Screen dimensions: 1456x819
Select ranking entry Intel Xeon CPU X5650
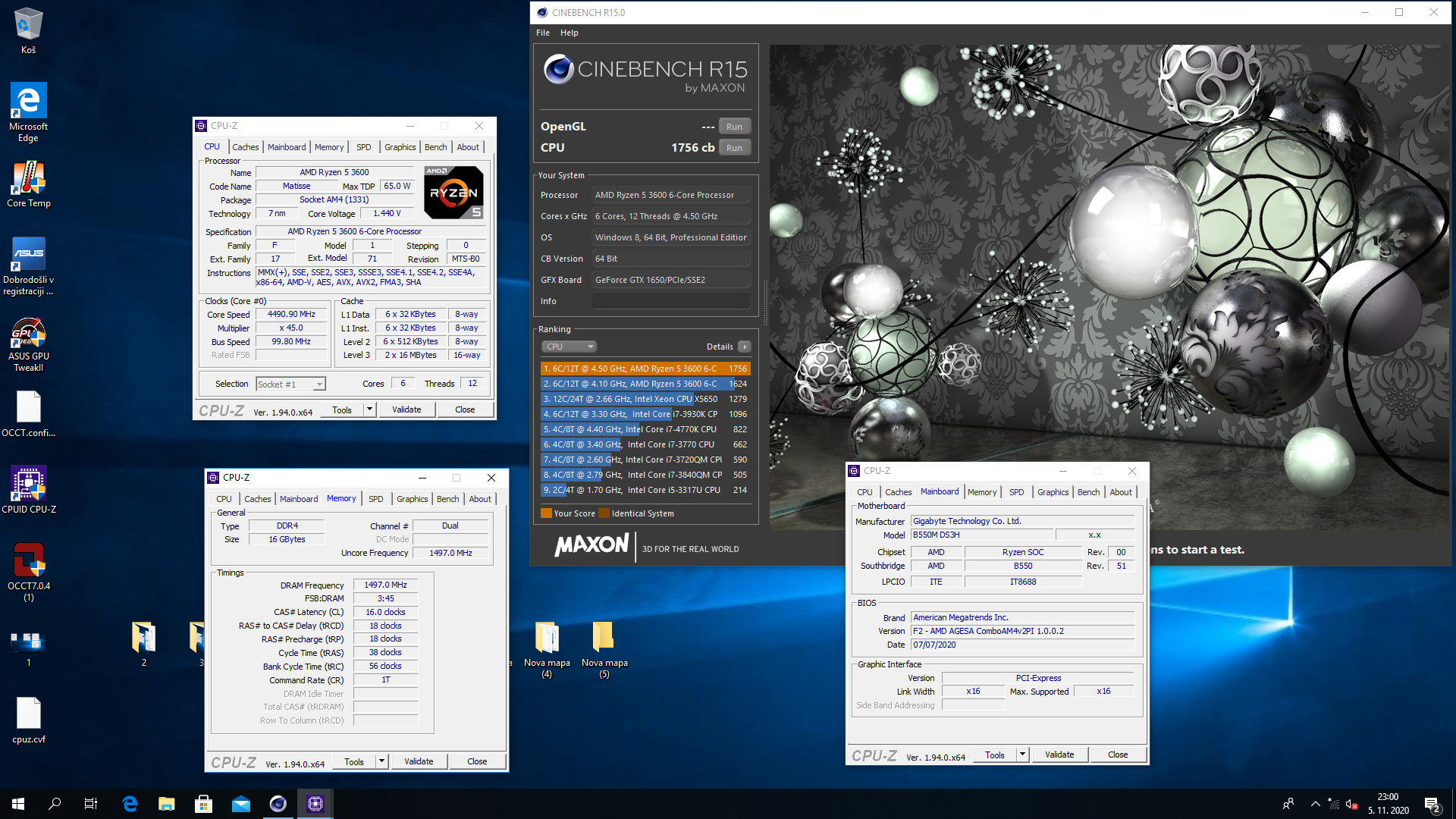tap(645, 399)
